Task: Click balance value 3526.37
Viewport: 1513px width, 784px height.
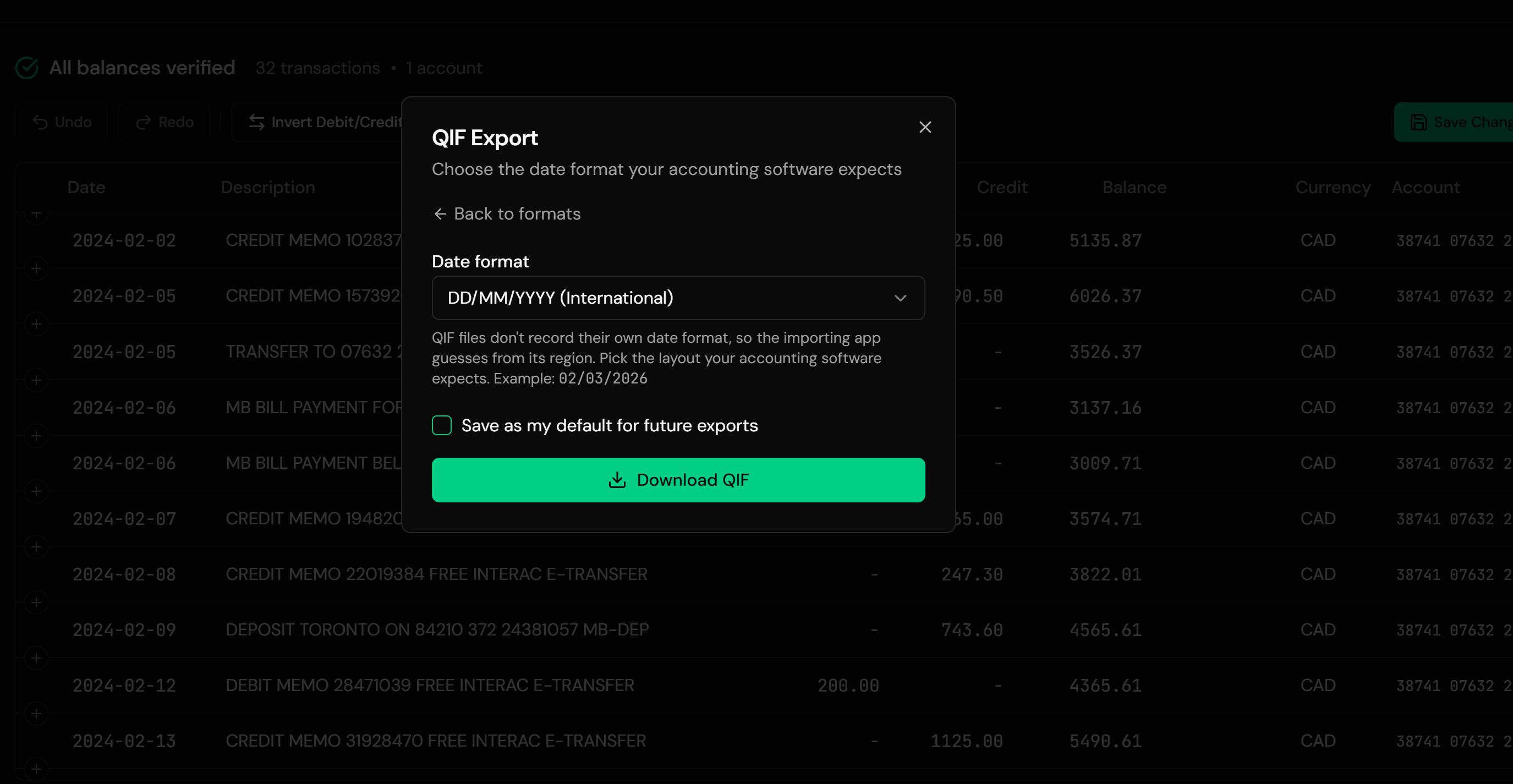Action: coord(1105,352)
